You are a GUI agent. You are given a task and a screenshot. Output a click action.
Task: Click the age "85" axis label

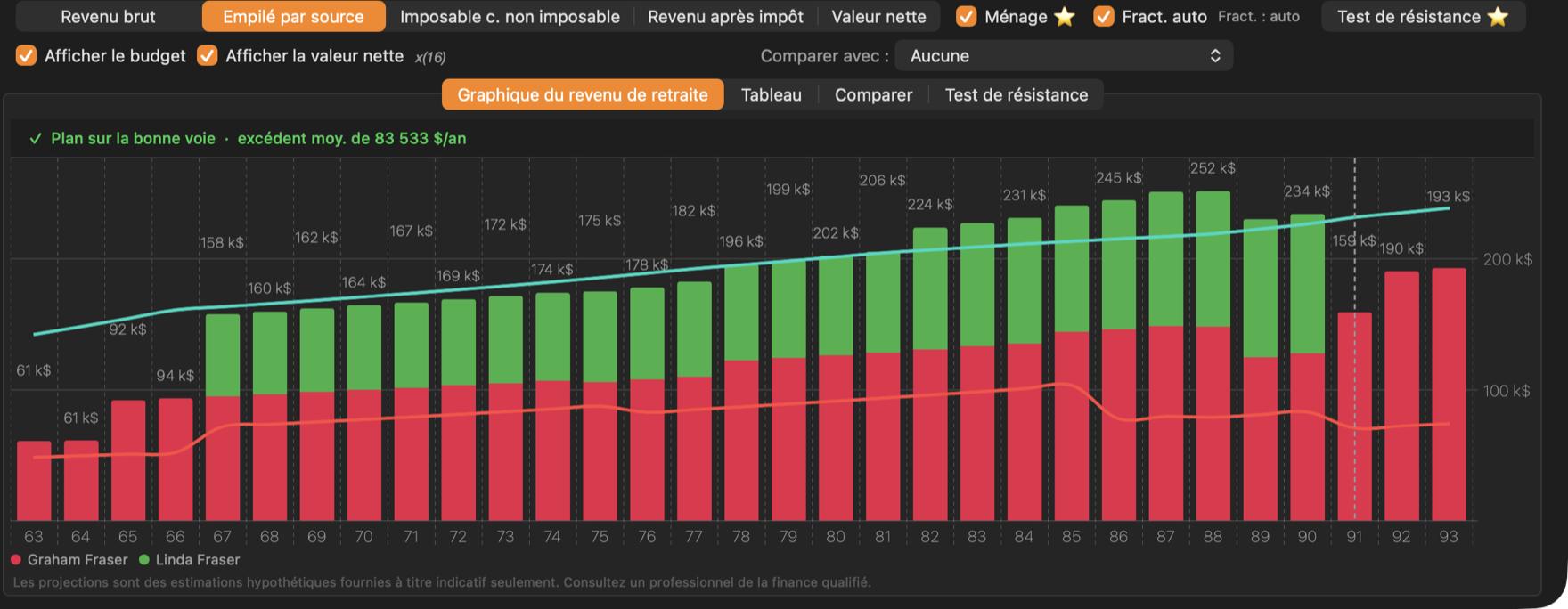1071,537
